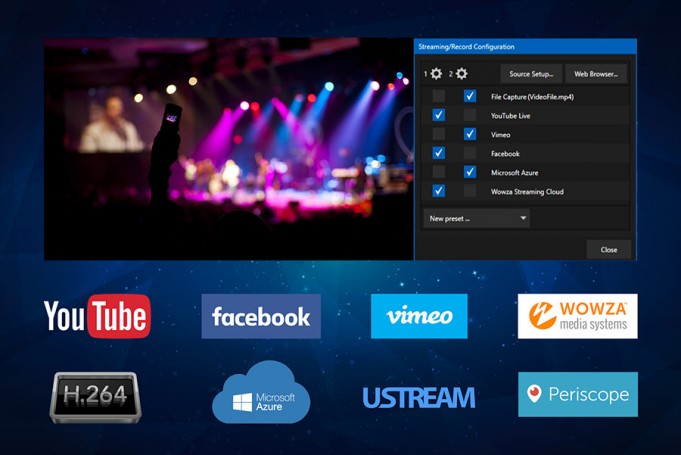
Task: Select the YouTube Live row label
Action: 510,116
